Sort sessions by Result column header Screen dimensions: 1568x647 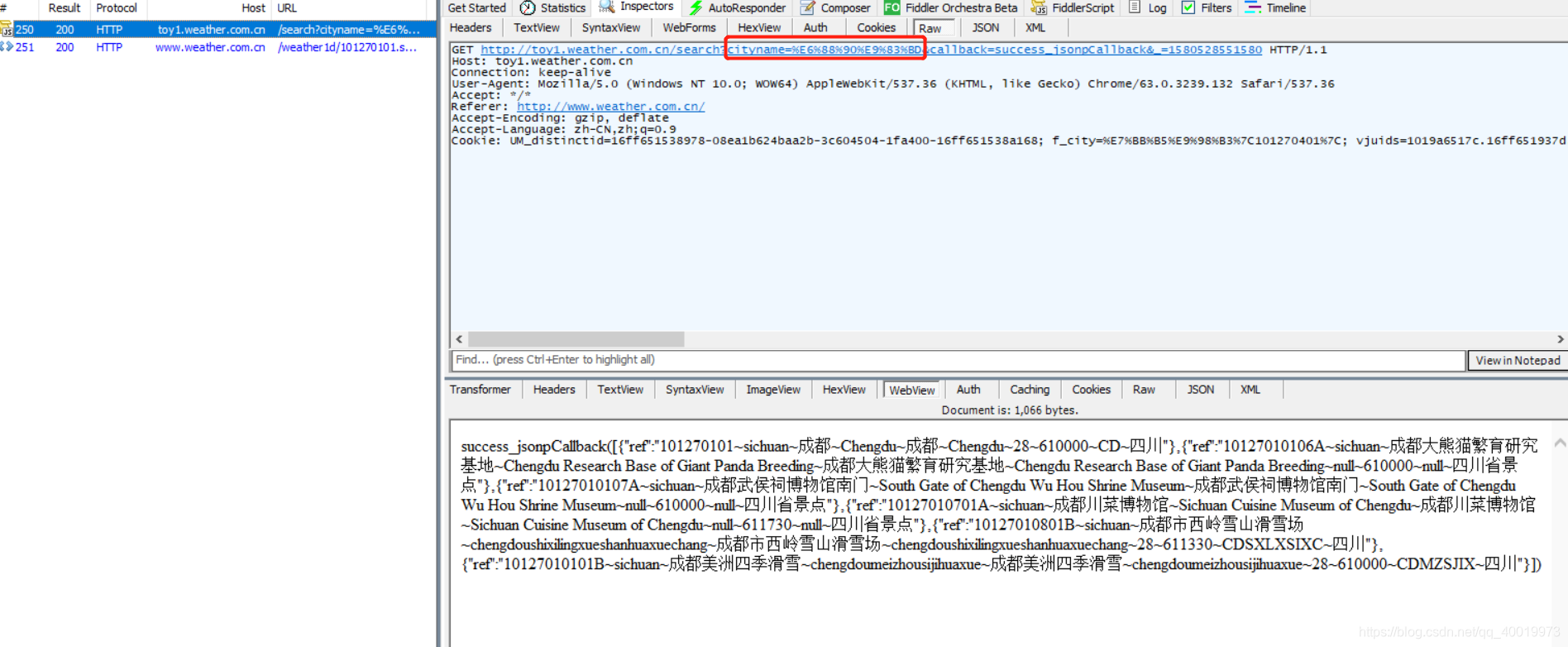[65, 7]
